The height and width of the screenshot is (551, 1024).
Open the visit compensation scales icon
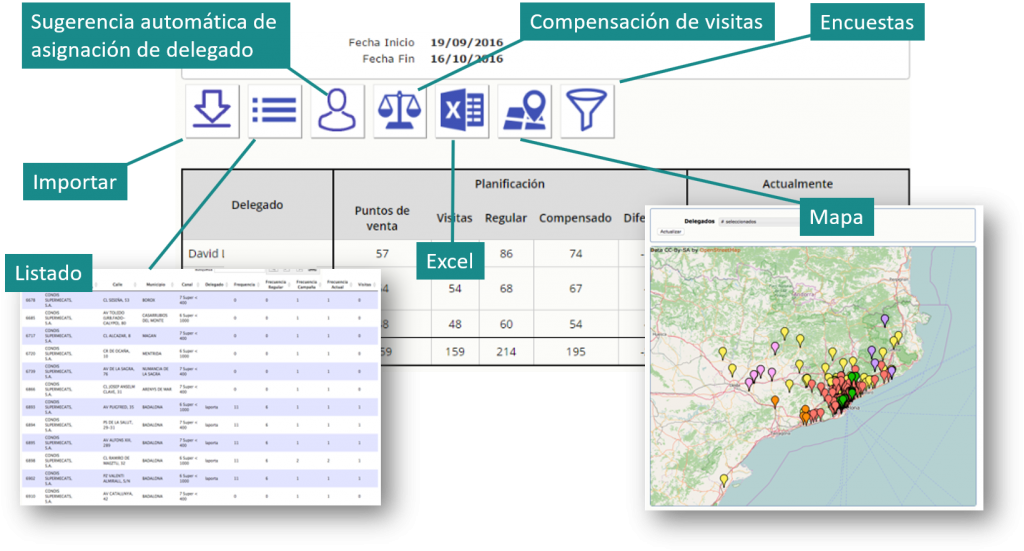click(399, 110)
